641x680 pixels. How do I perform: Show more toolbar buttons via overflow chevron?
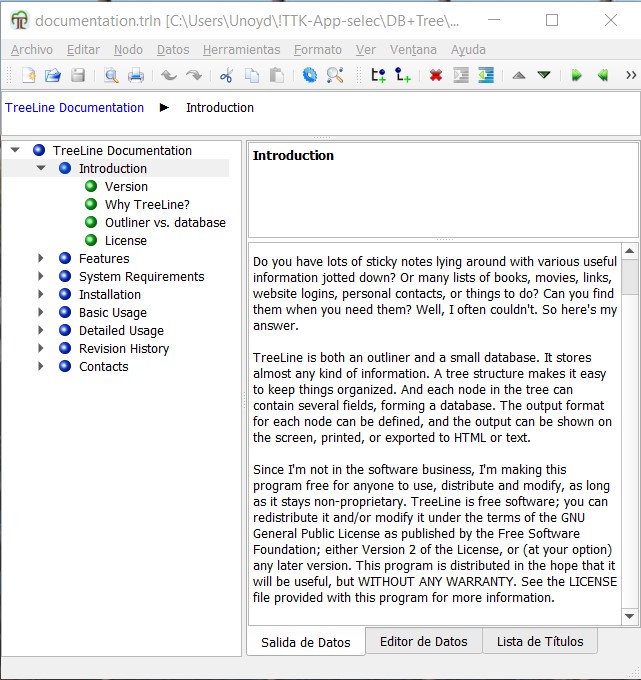pyautogui.click(x=630, y=75)
